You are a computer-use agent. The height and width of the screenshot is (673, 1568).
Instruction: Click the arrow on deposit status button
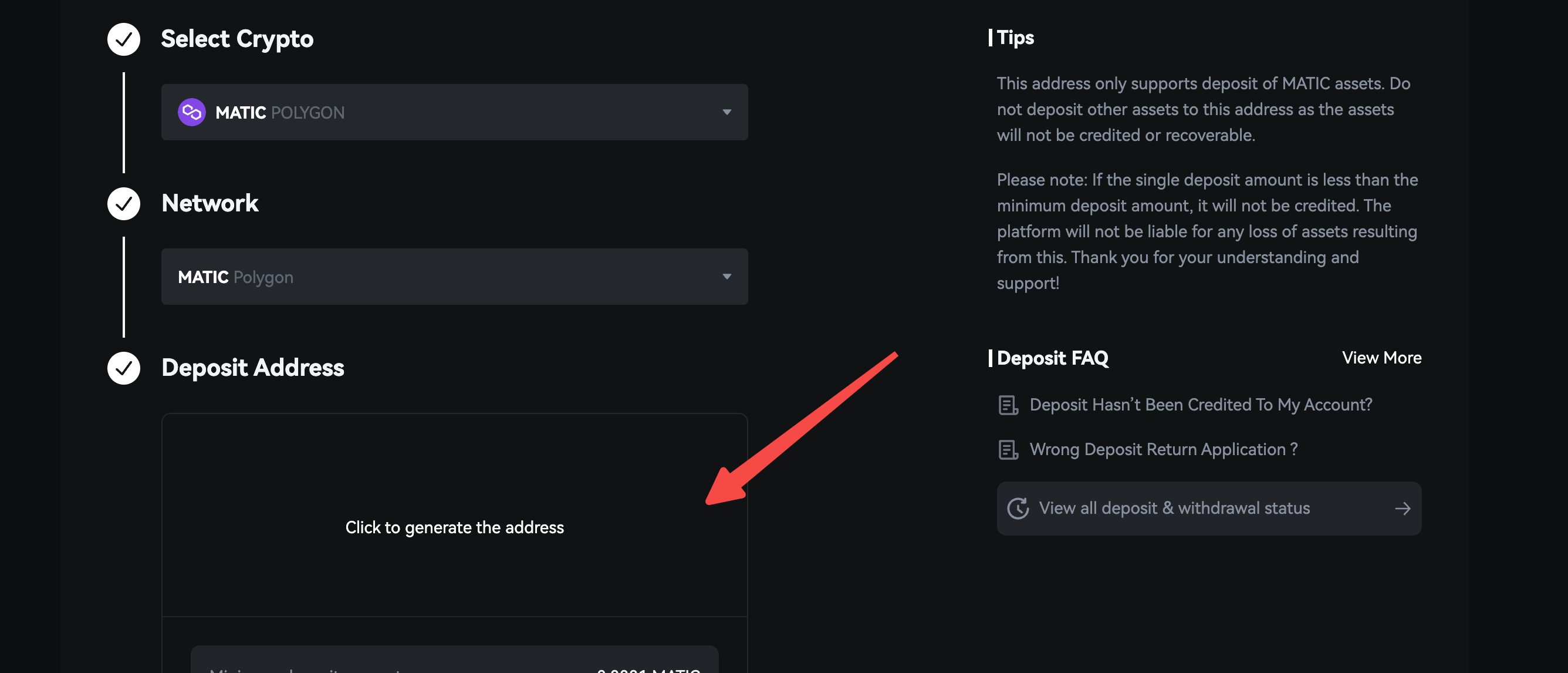(1403, 508)
